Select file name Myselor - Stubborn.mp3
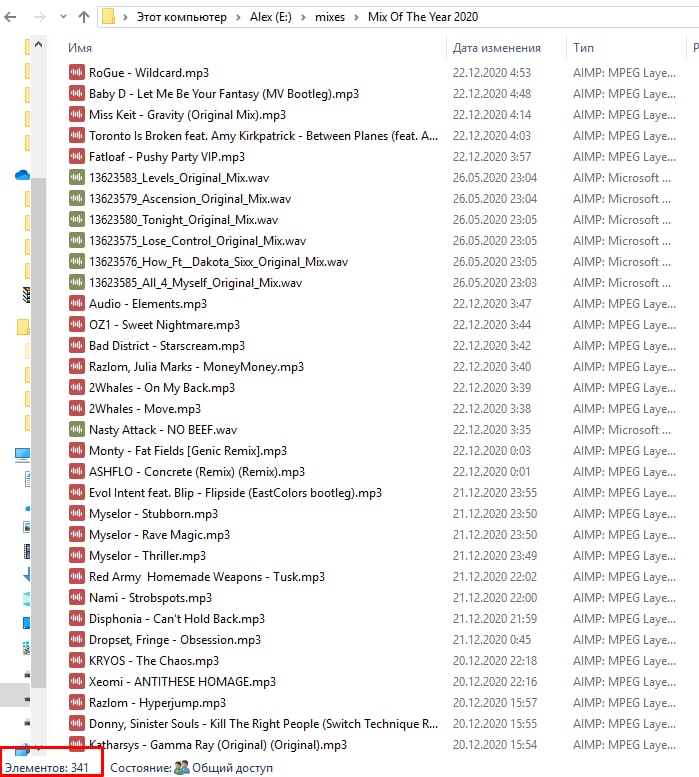 click(153, 513)
